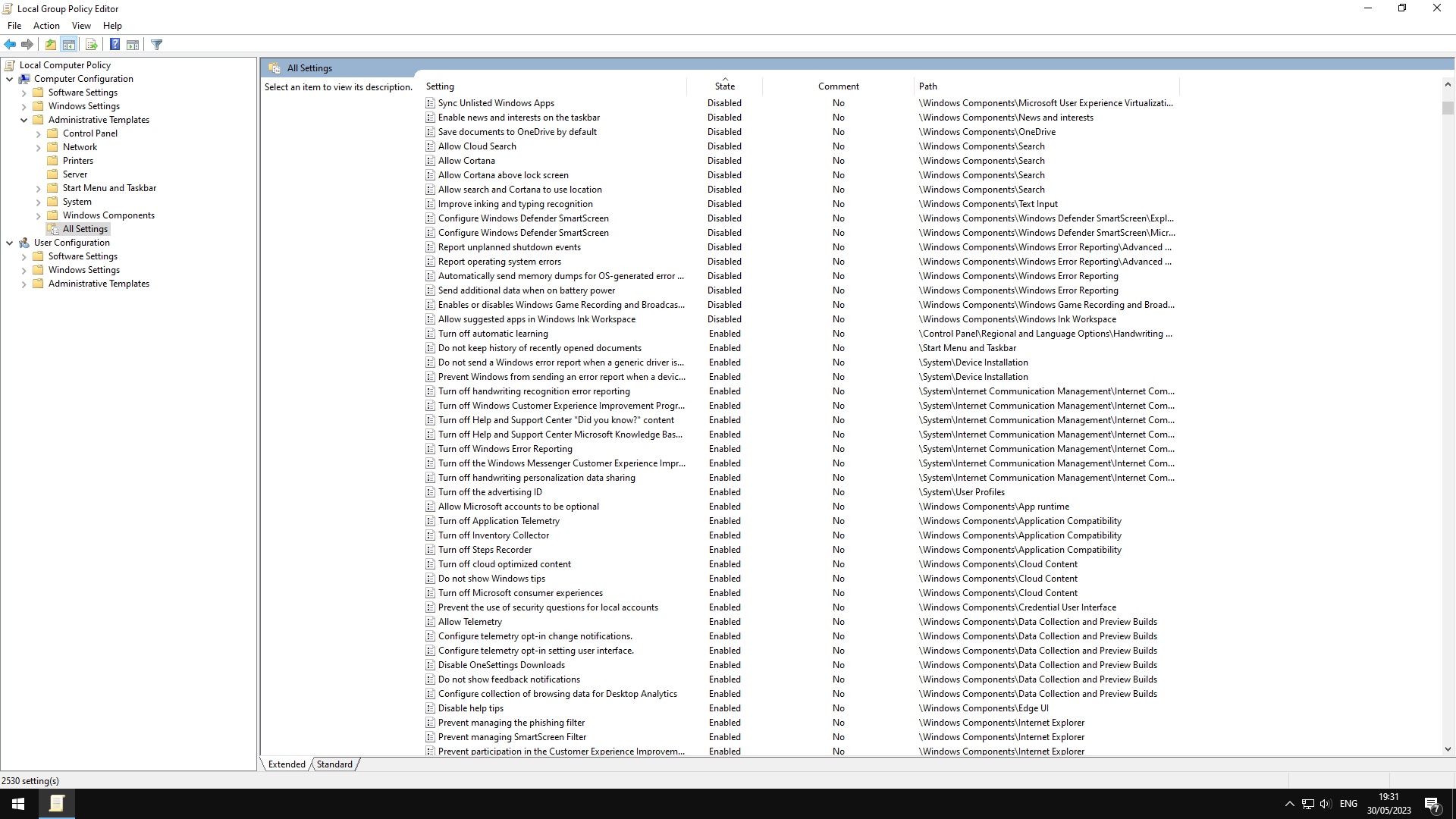Click the policy icon beside Allow Telemetry
The width and height of the screenshot is (1456, 819).
pyautogui.click(x=430, y=622)
